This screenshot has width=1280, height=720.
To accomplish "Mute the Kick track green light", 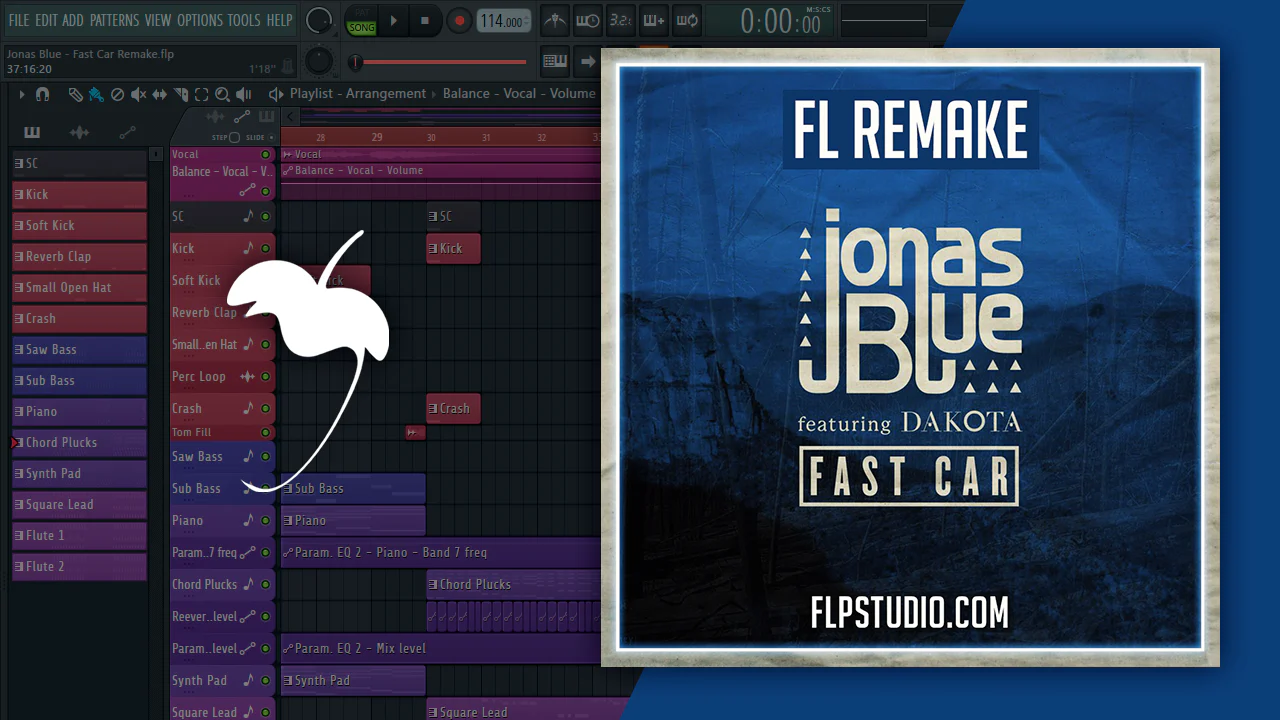I will coord(266,248).
